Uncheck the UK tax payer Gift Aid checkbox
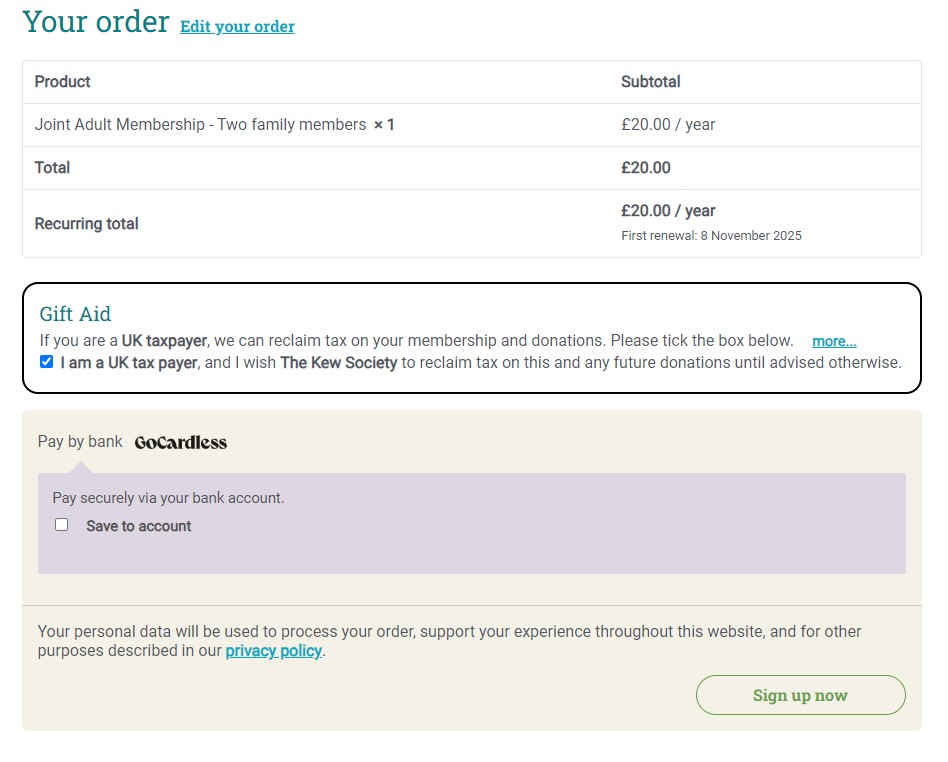Image resolution: width=948 pixels, height=762 pixels. point(45,361)
